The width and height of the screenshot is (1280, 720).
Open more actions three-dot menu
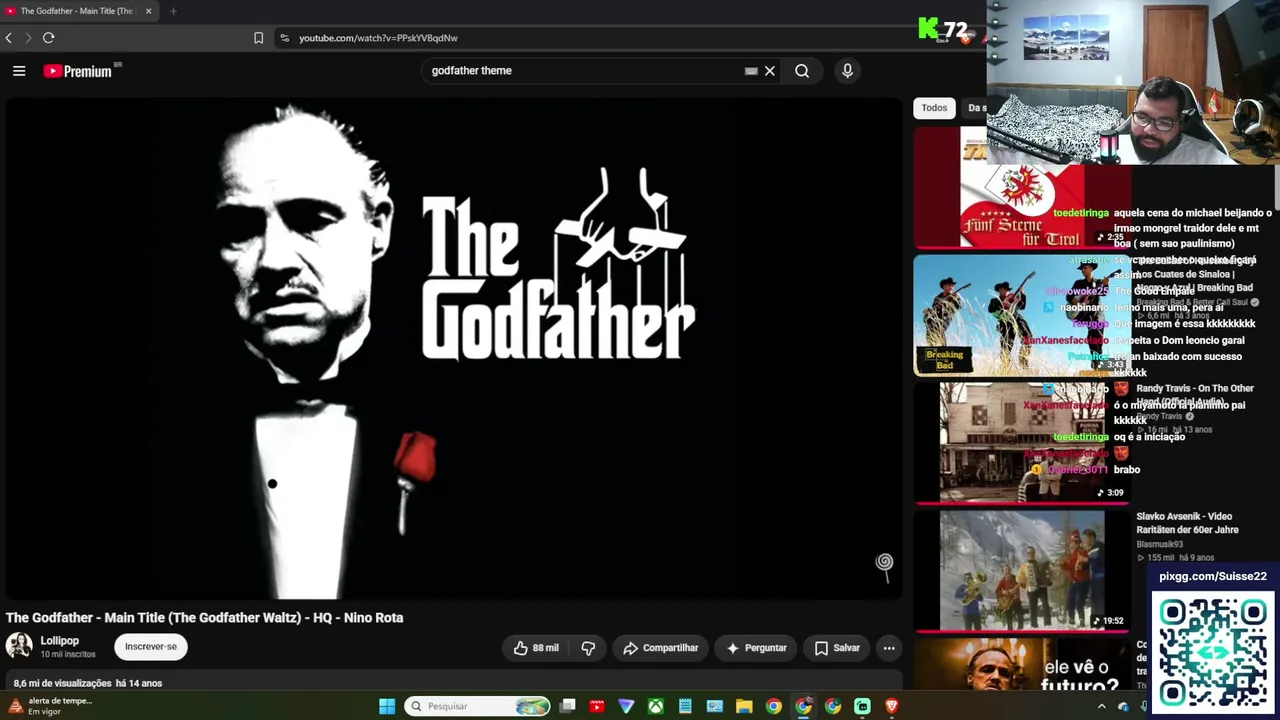coord(889,648)
